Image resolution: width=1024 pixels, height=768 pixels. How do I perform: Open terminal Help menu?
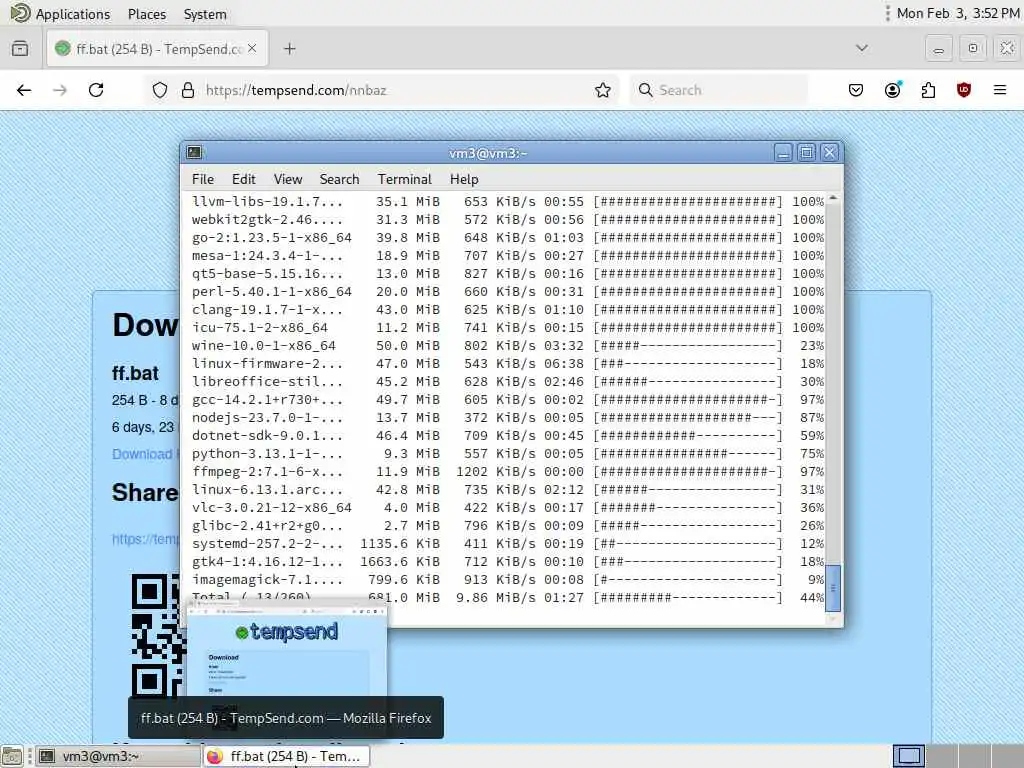tap(464, 179)
